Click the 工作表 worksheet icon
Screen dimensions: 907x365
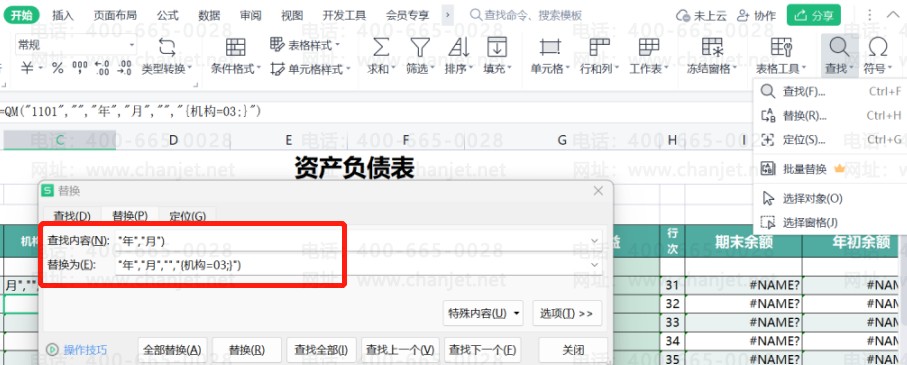click(648, 47)
